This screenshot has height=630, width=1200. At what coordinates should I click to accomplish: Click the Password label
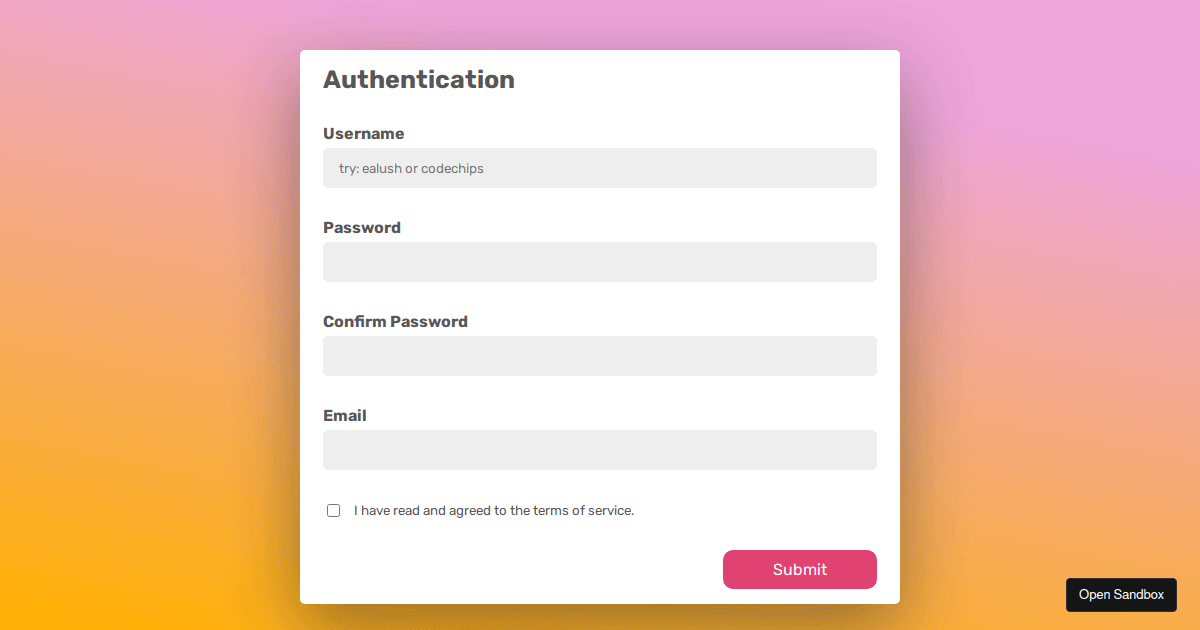coord(362,227)
